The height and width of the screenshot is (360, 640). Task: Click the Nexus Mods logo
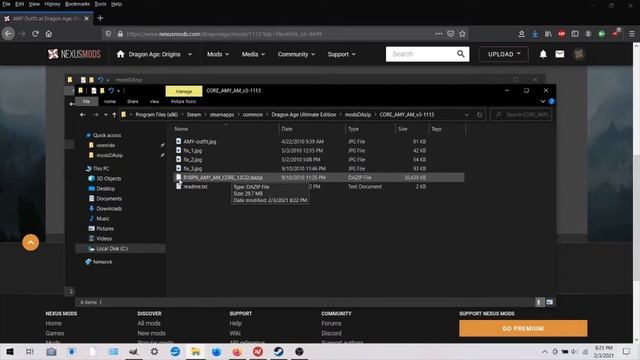click(x=74, y=54)
